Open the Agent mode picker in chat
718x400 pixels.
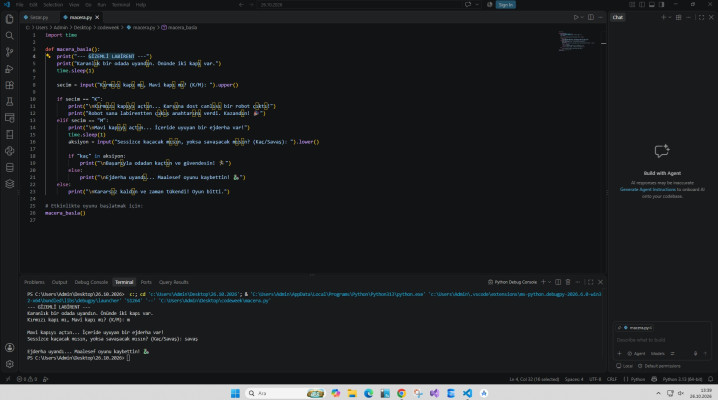pyautogui.click(x=636, y=353)
